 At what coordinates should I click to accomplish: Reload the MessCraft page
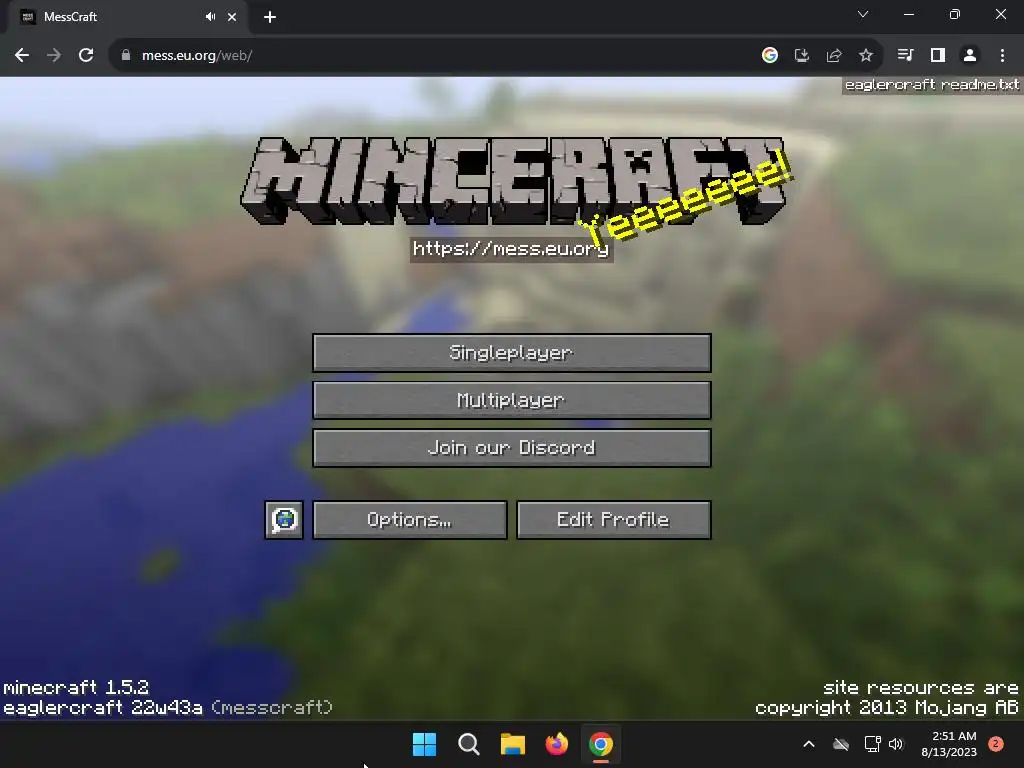[x=86, y=56]
